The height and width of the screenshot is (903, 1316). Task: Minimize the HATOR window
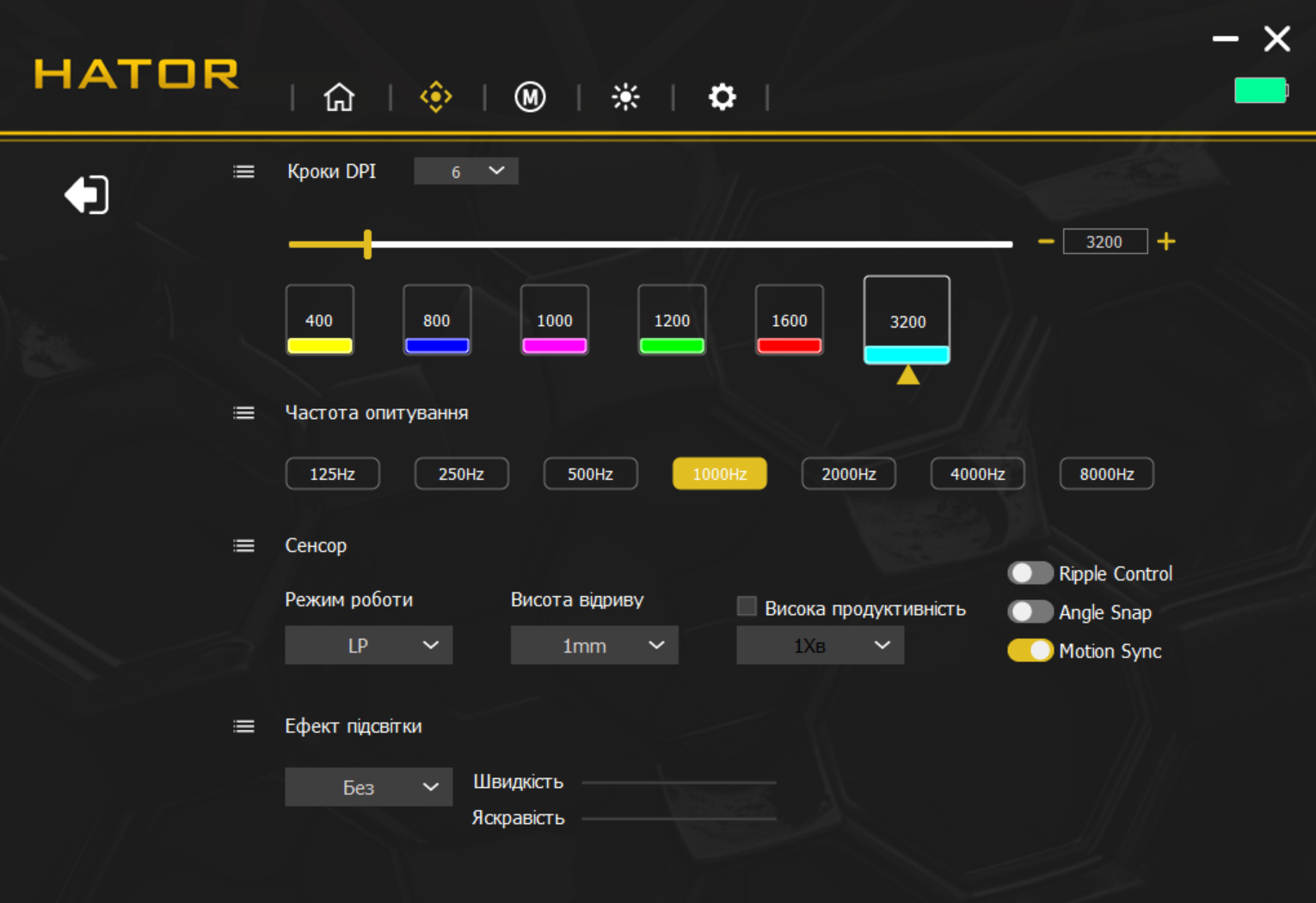pos(1226,39)
